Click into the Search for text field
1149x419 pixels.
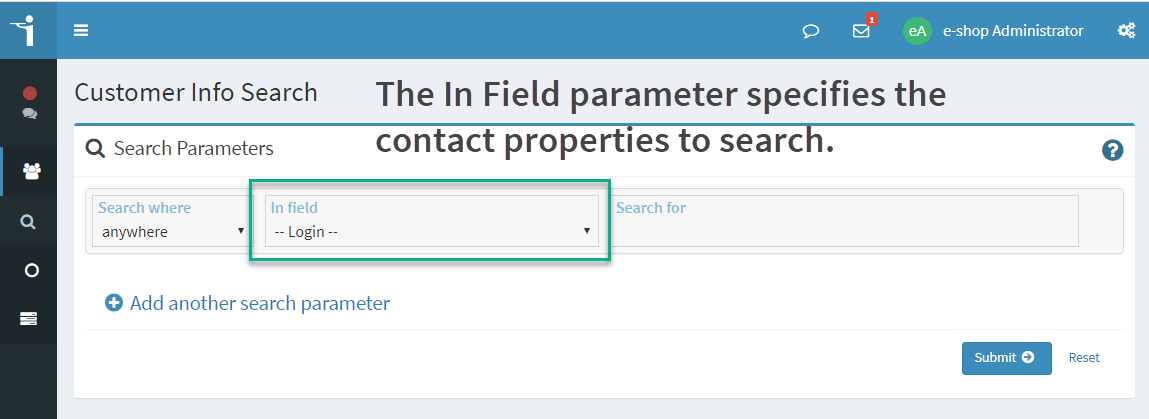[x=844, y=220]
